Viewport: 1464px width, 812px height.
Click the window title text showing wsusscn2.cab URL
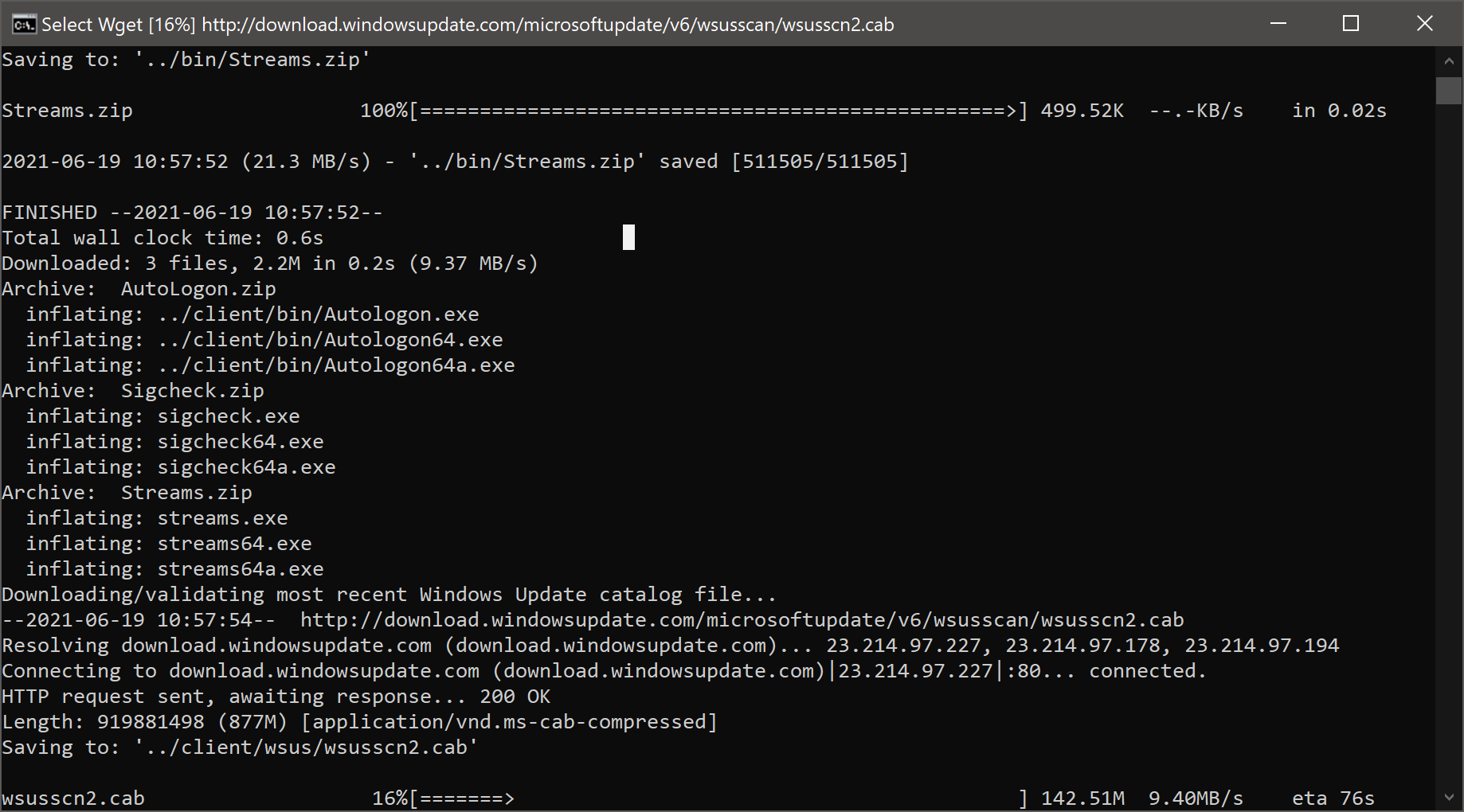pyautogui.click(x=468, y=25)
